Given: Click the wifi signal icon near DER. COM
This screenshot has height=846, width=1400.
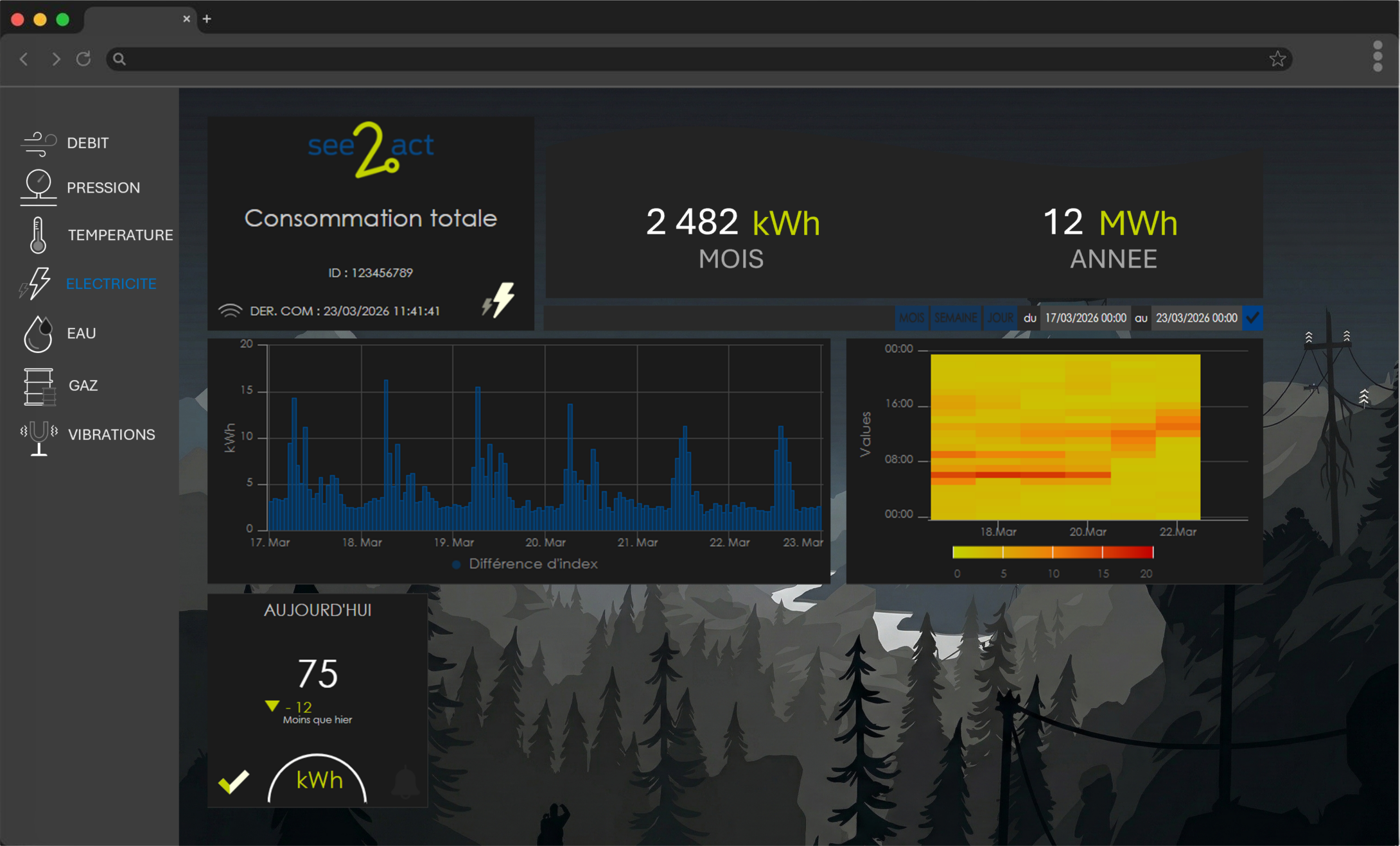Looking at the screenshot, I should [x=230, y=311].
